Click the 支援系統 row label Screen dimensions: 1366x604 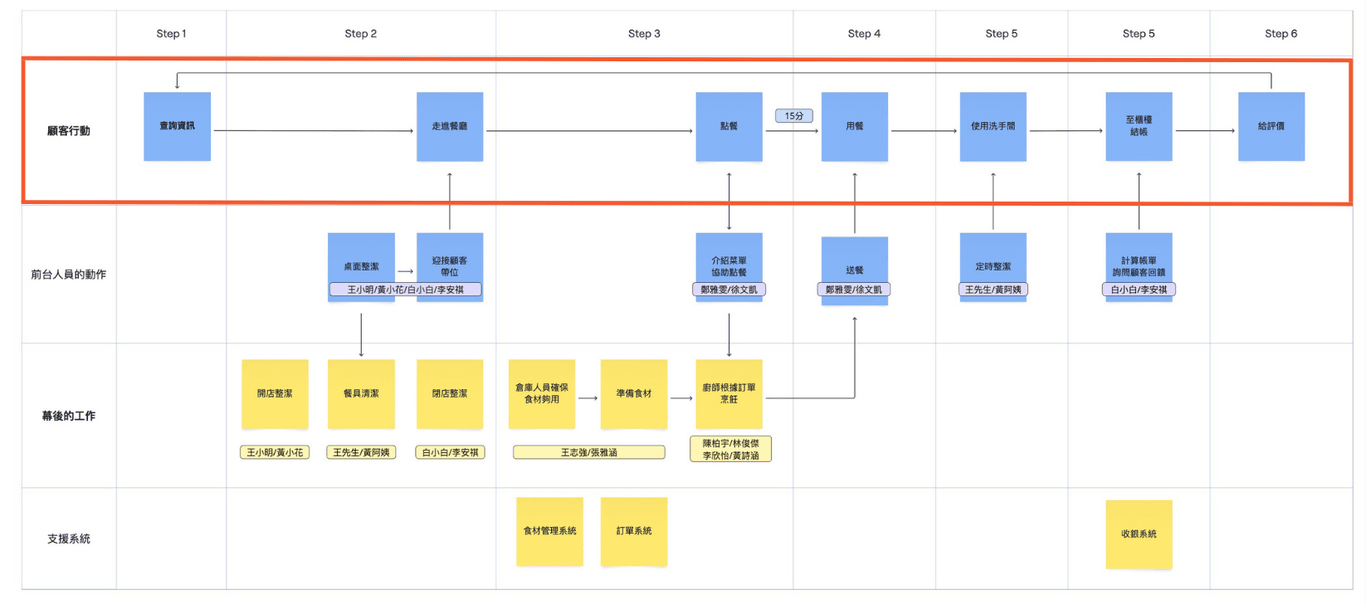coord(69,538)
